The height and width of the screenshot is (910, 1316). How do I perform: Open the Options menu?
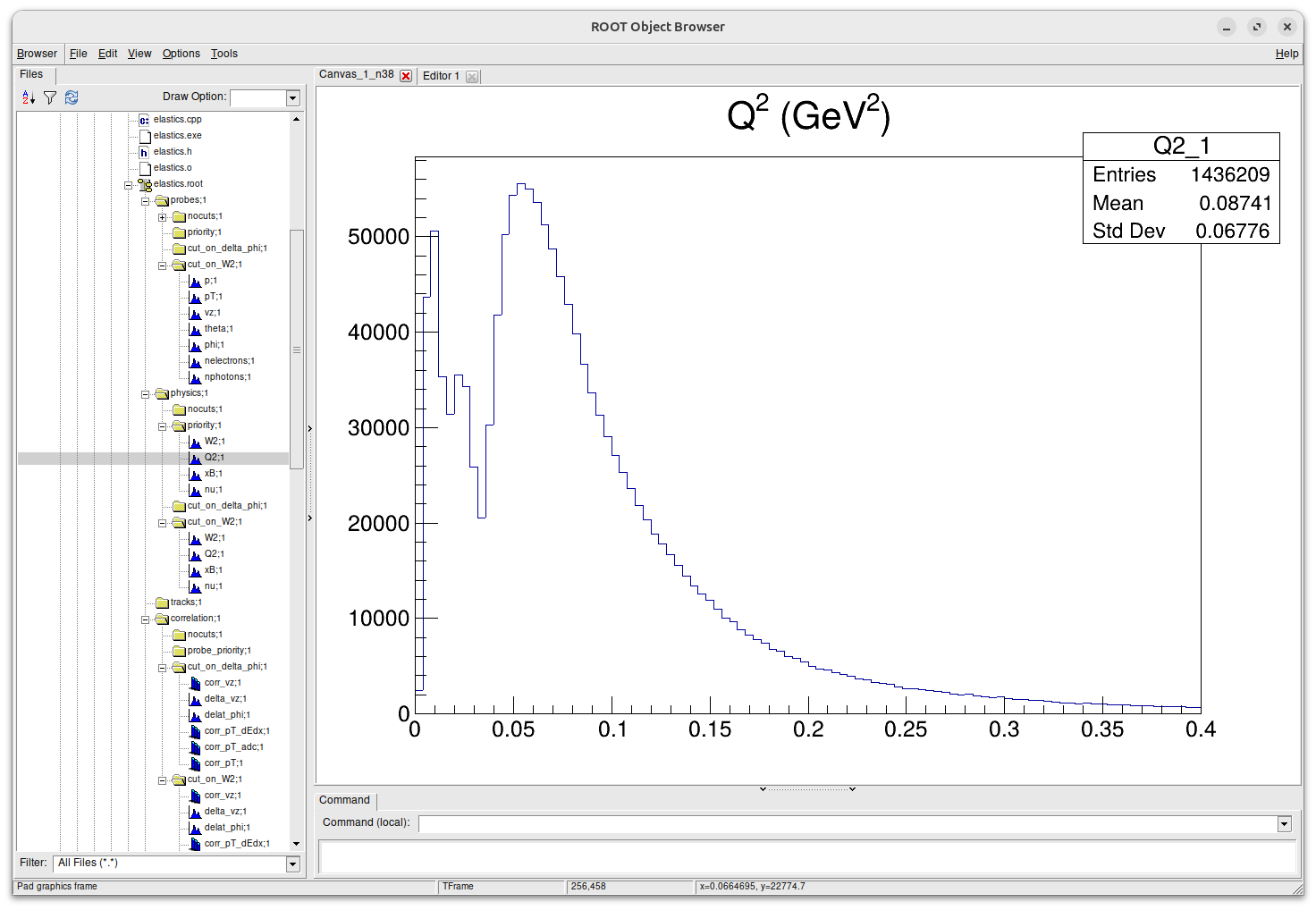[x=181, y=54]
